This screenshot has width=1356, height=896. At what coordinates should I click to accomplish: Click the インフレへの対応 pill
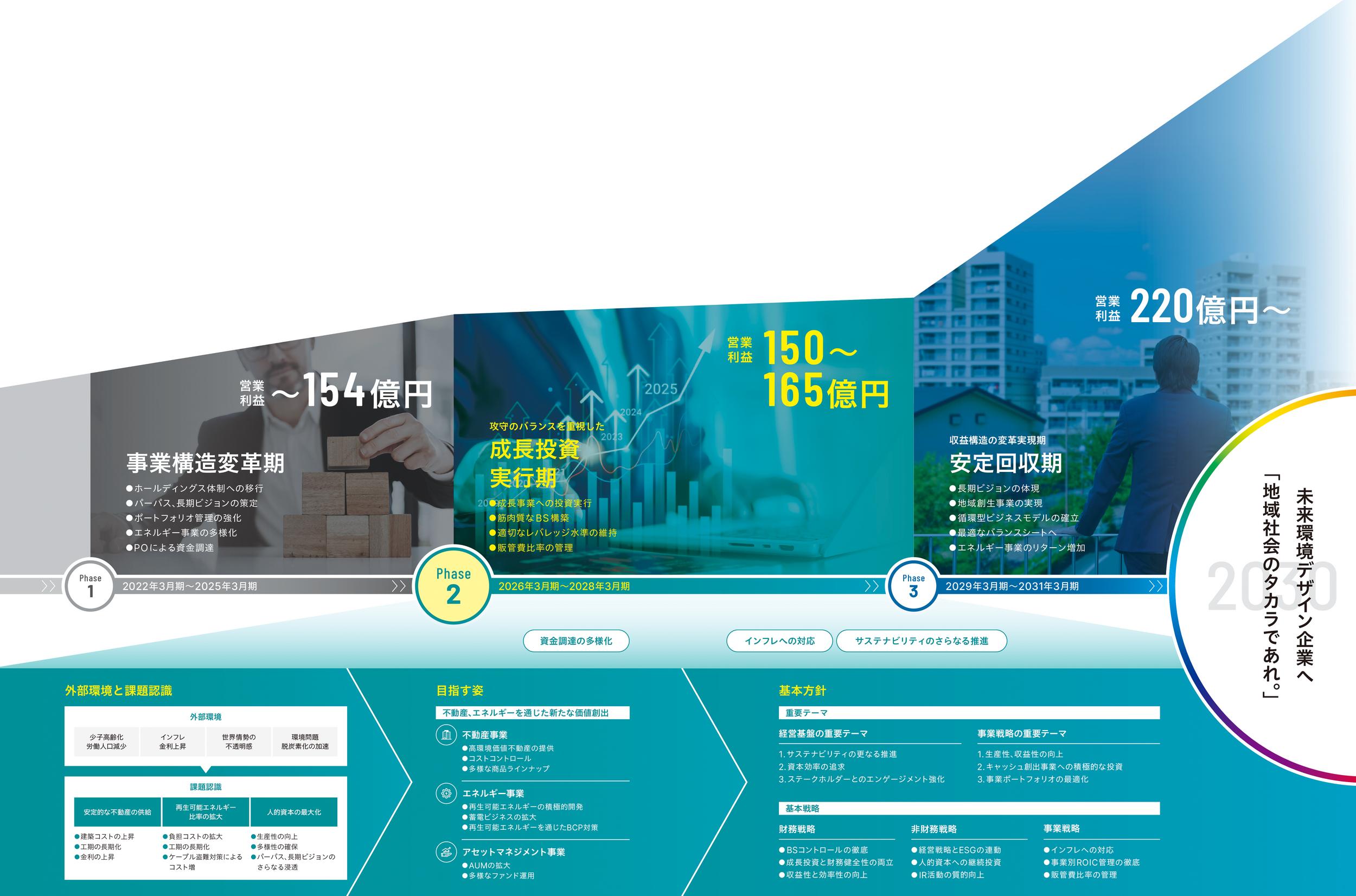click(779, 641)
